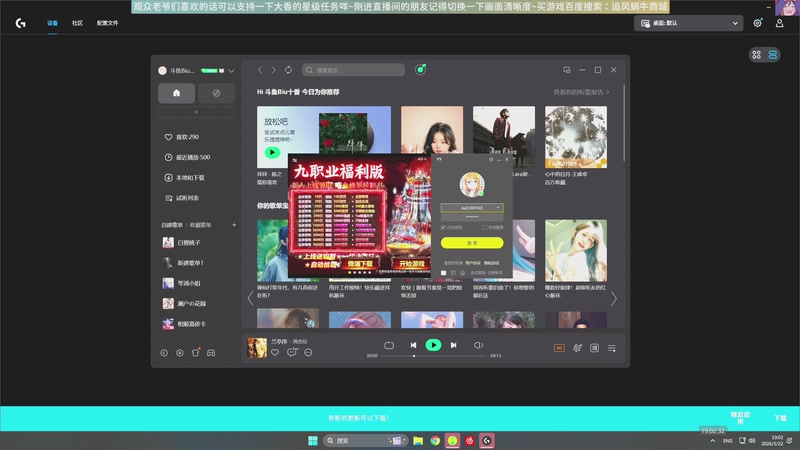Like the current song with heart icon

tap(275, 352)
